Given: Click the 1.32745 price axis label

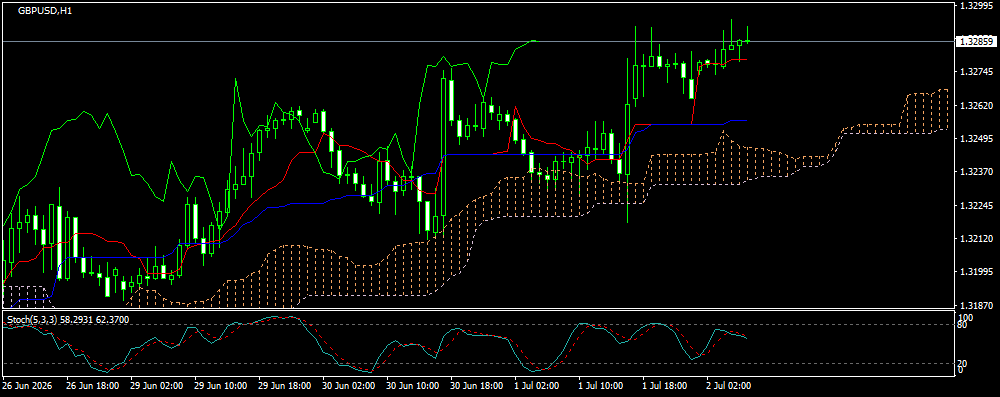Looking at the screenshot, I should click(x=976, y=72).
